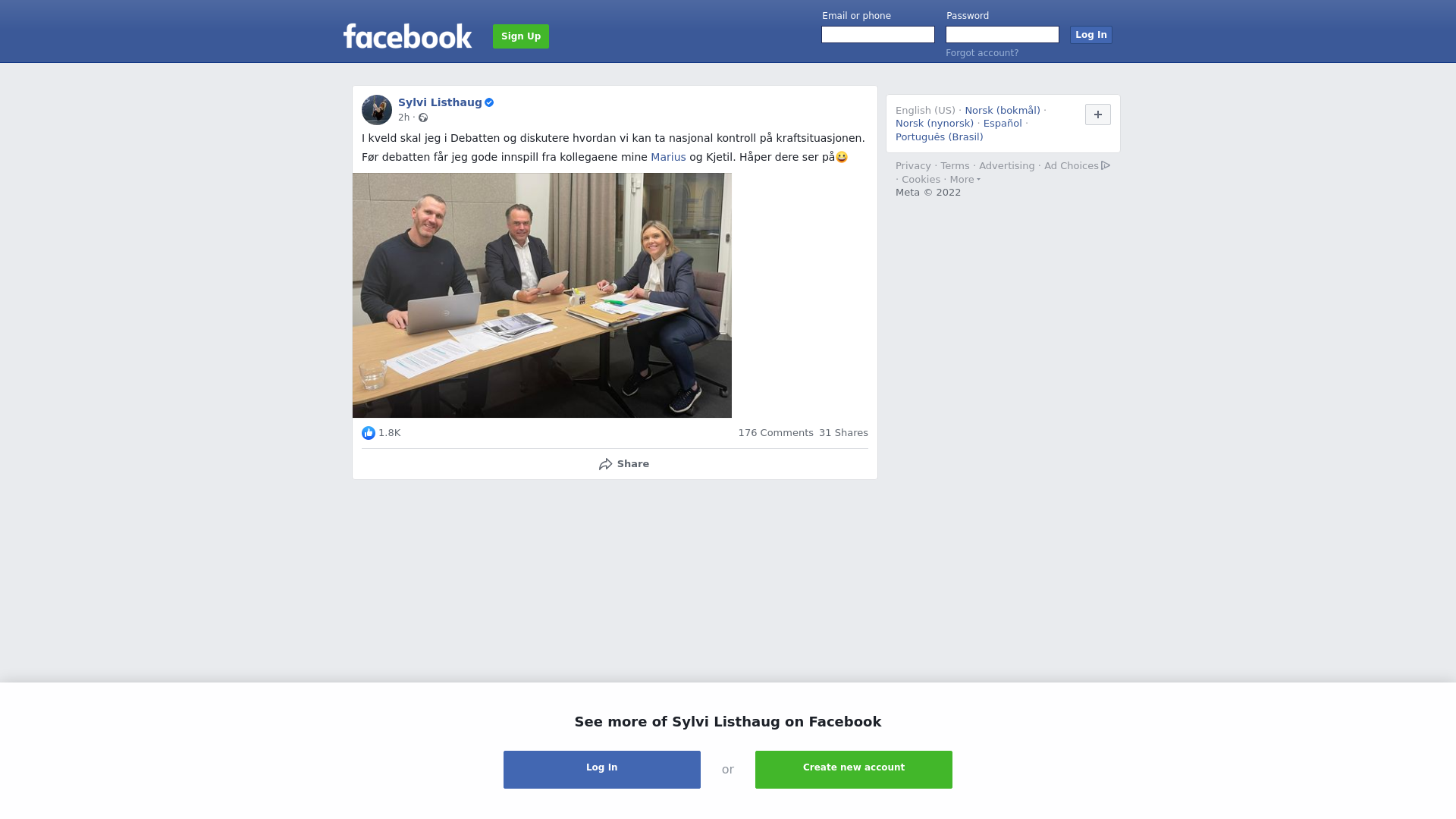The height and width of the screenshot is (819, 1456).
Task: Click the Log In button in header
Action: (x=1091, y=35)
